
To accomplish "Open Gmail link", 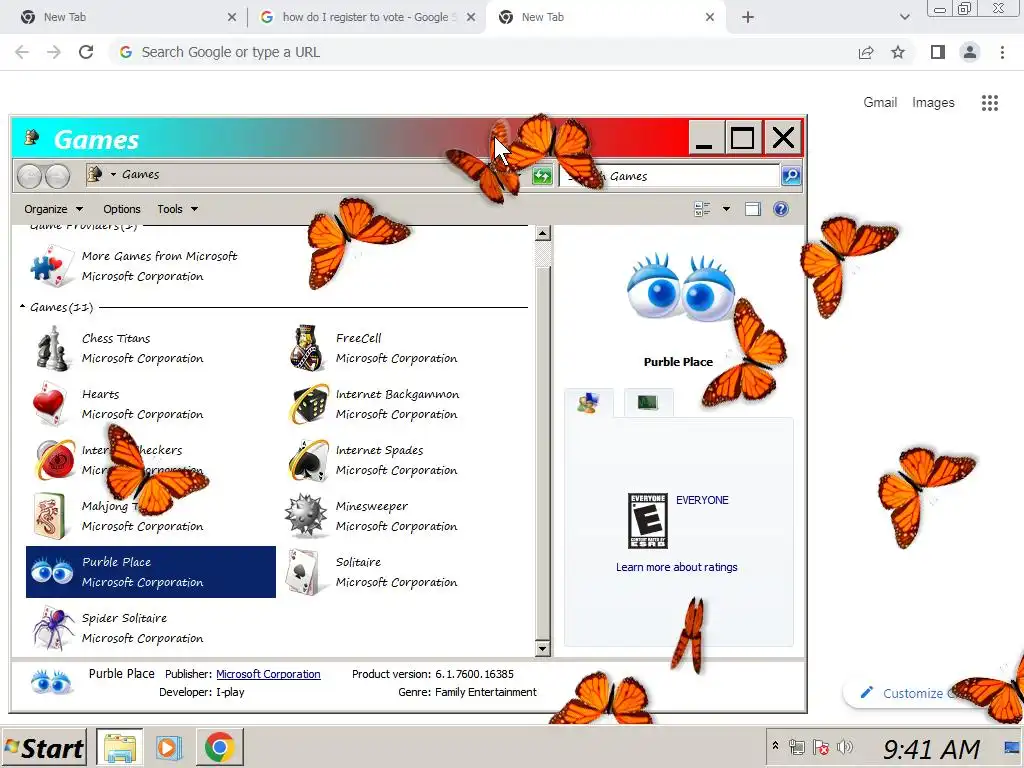I will coord(880,103).
